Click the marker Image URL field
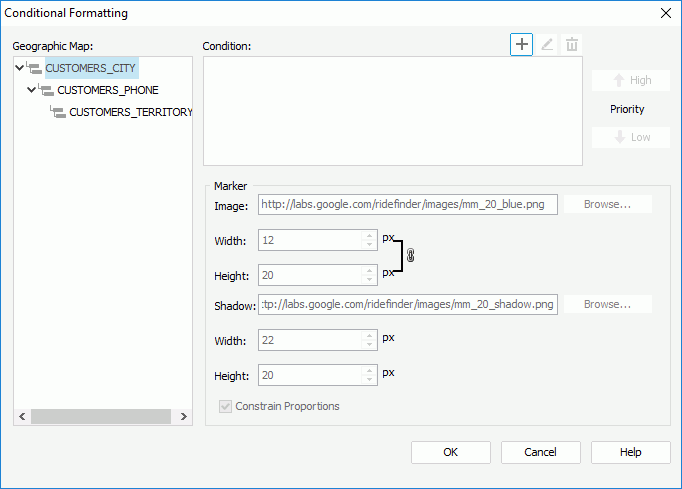Viewport: 682px width, 489px height. 408,204
